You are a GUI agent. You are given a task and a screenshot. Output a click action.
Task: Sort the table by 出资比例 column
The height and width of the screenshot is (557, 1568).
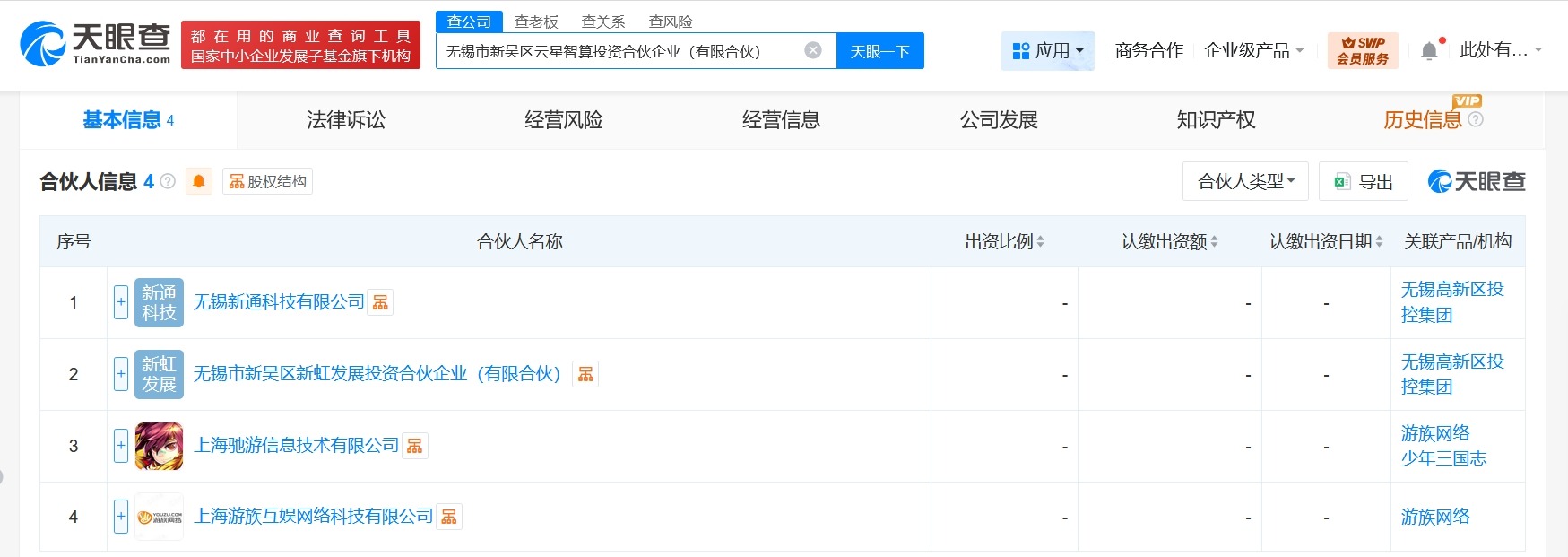click(x=1038, y=241)
